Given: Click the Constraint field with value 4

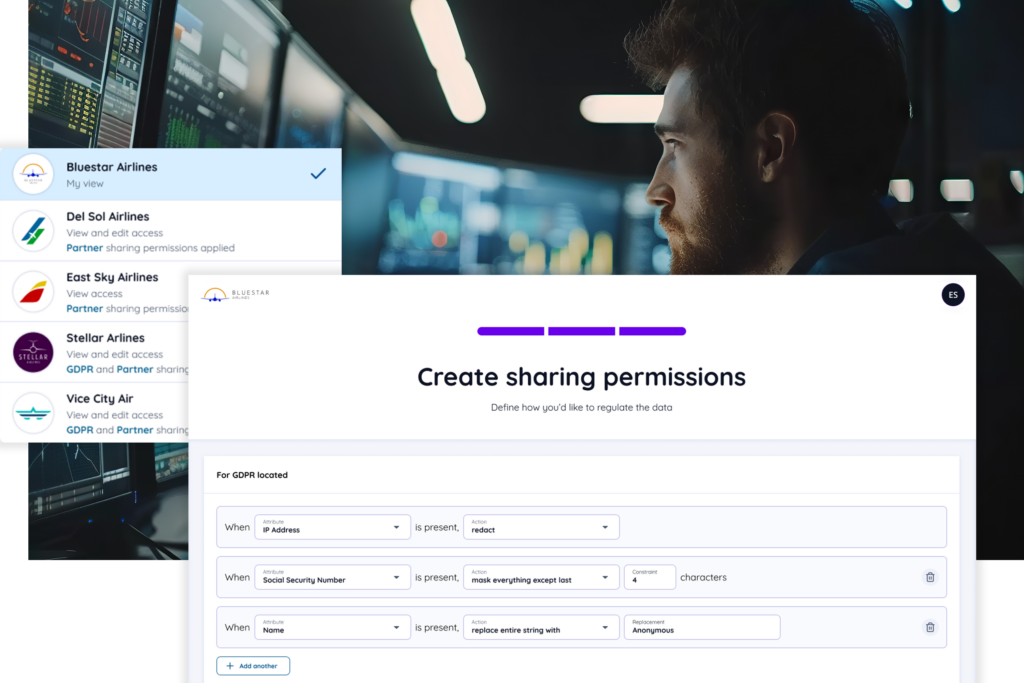Looking at the screenshot, I should pyautogui.click(x=650, y=577).
